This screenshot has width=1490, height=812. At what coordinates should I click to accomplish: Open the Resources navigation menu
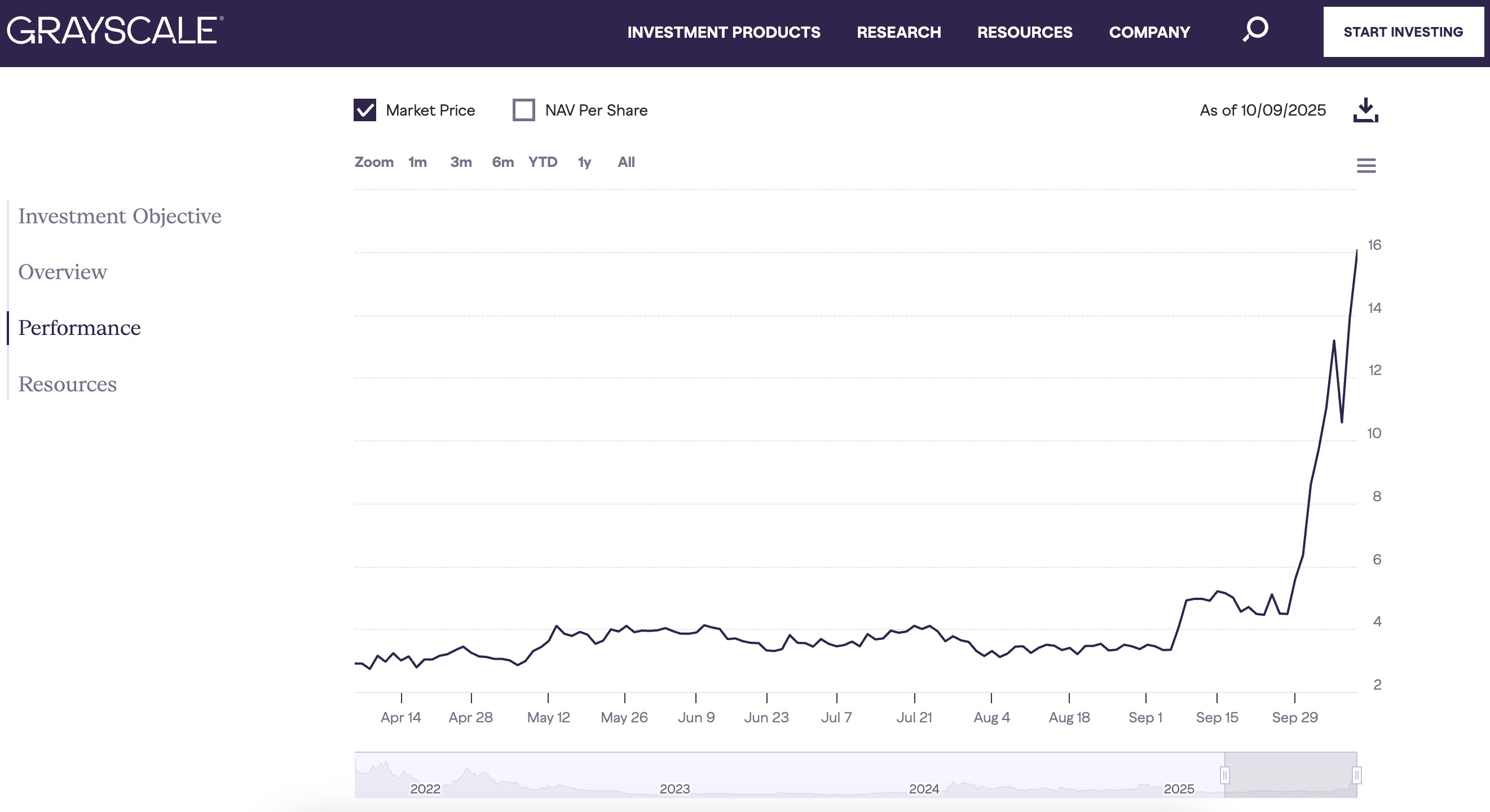coord(1024,32)
